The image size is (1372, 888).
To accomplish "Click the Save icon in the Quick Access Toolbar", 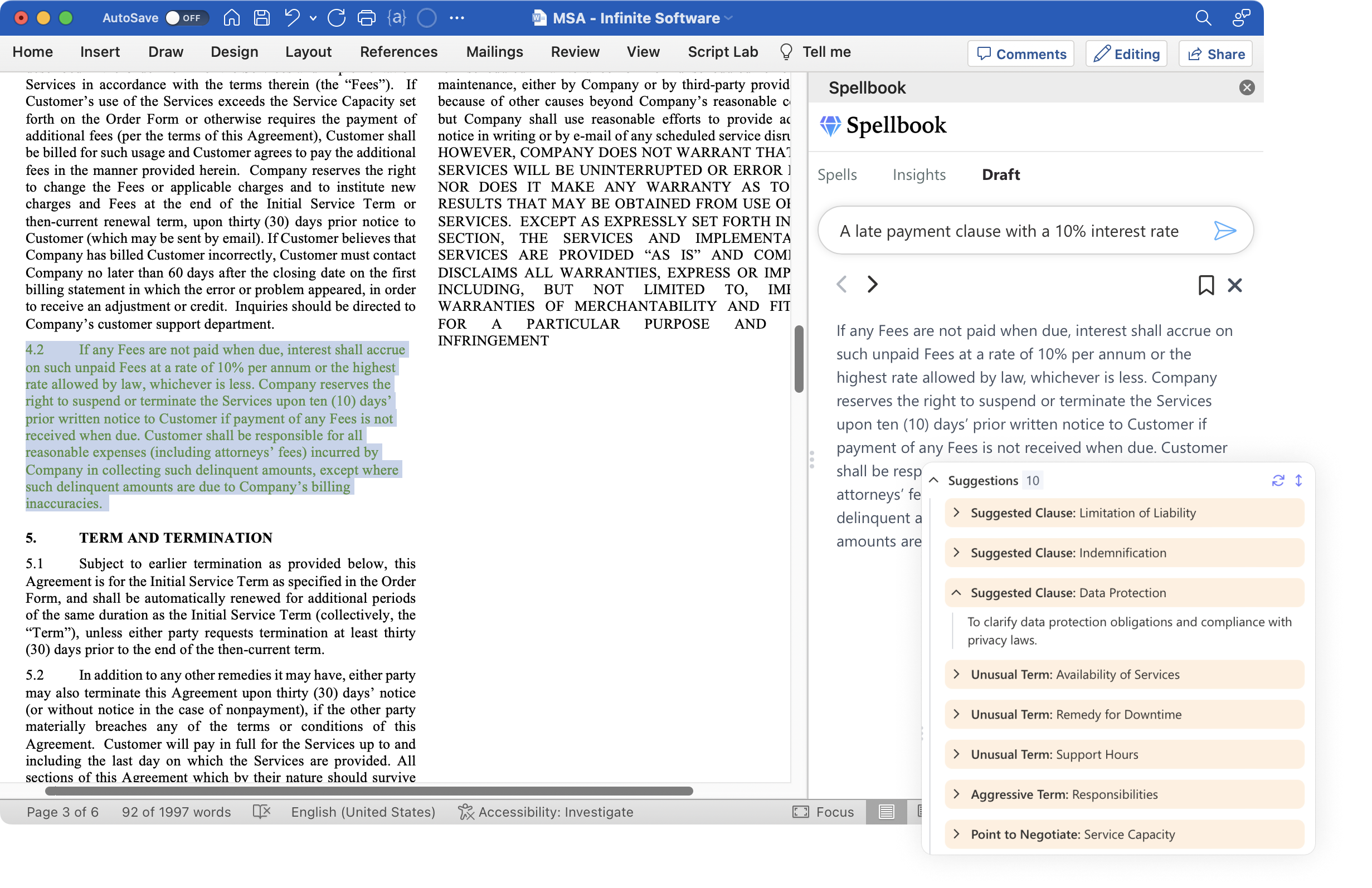I will 262,18.
